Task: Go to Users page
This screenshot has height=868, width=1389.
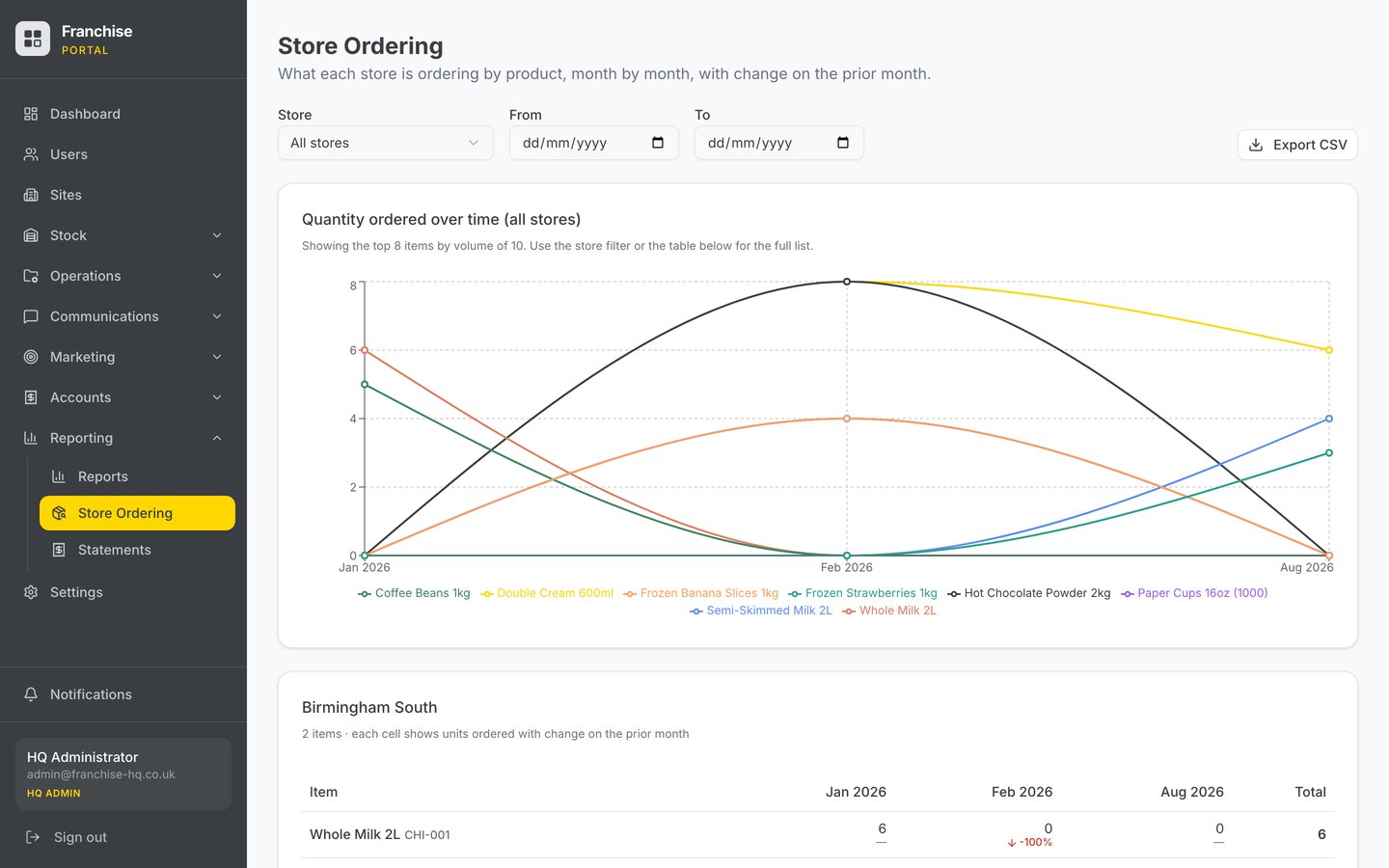Action: point(123,154)
